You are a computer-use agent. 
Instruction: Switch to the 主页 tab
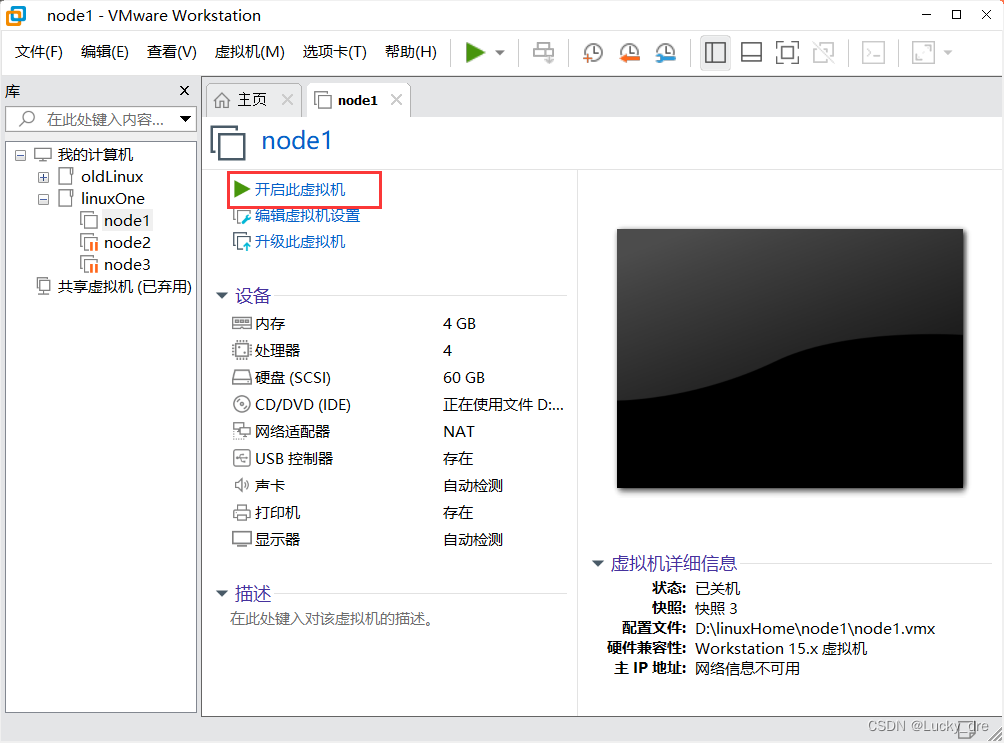(252, 100)
